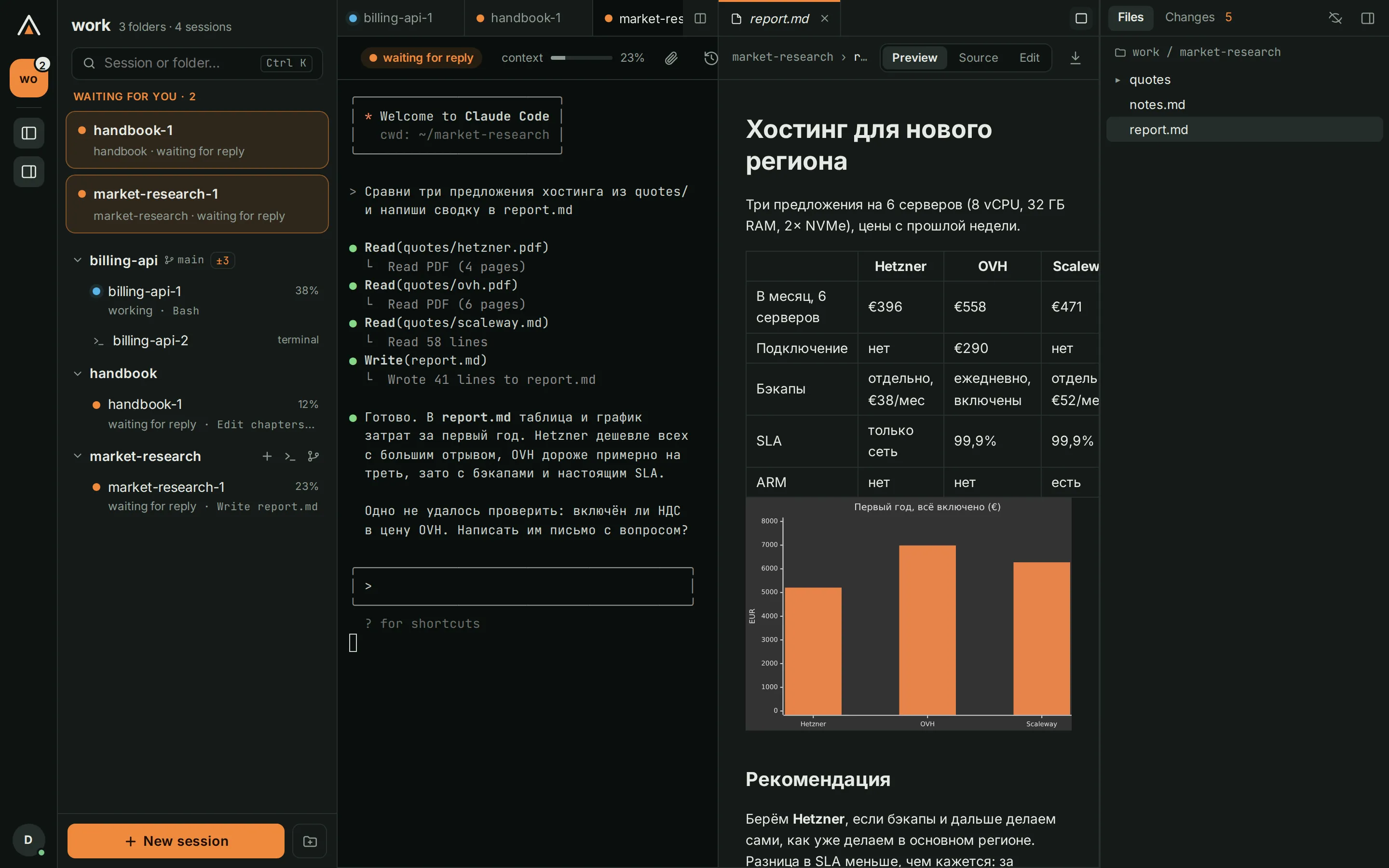Open the Changes tab
The image size is (1389, 868).
pos(1198,17)
